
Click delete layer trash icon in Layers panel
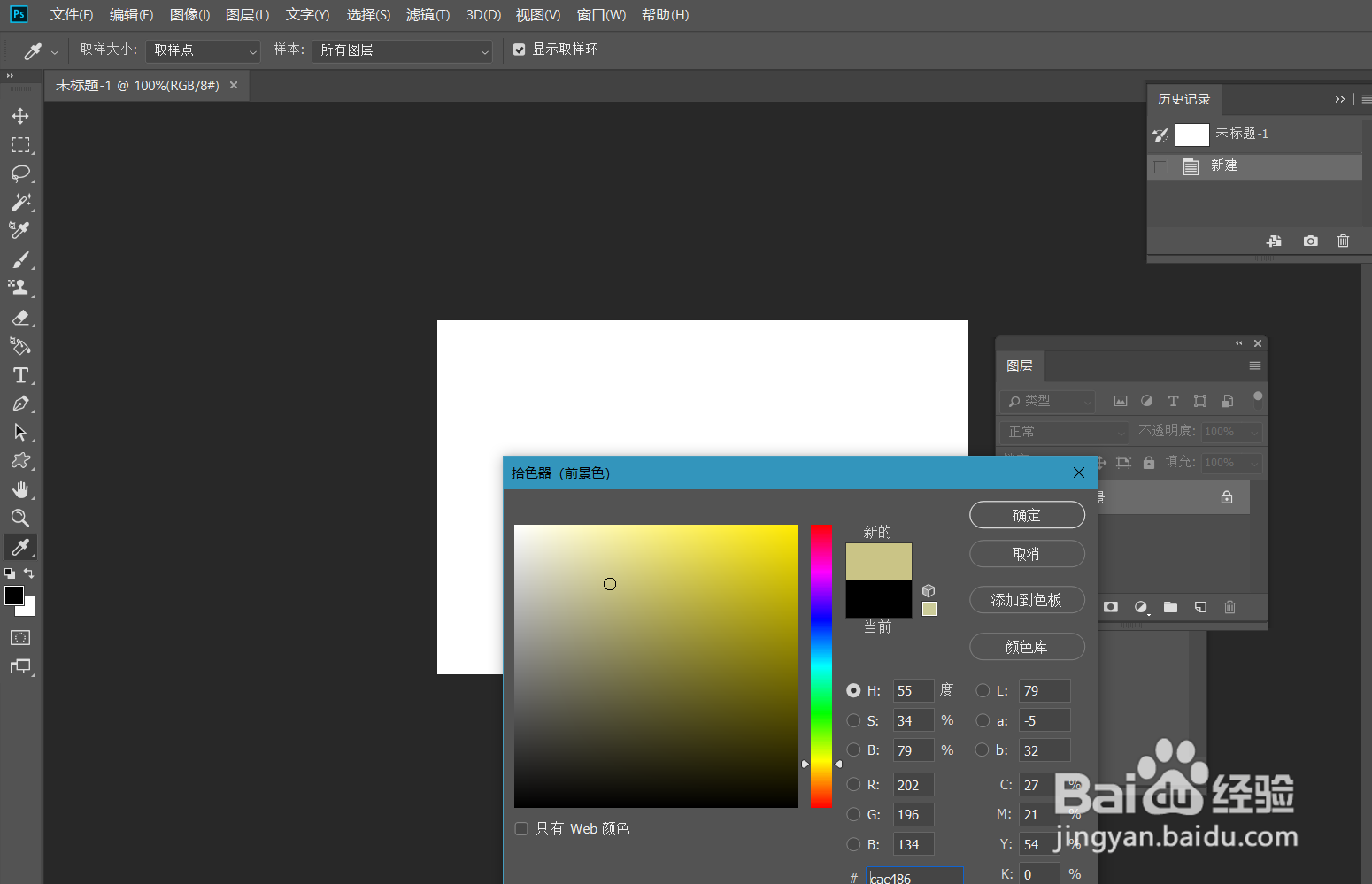tap(1229, 607)
